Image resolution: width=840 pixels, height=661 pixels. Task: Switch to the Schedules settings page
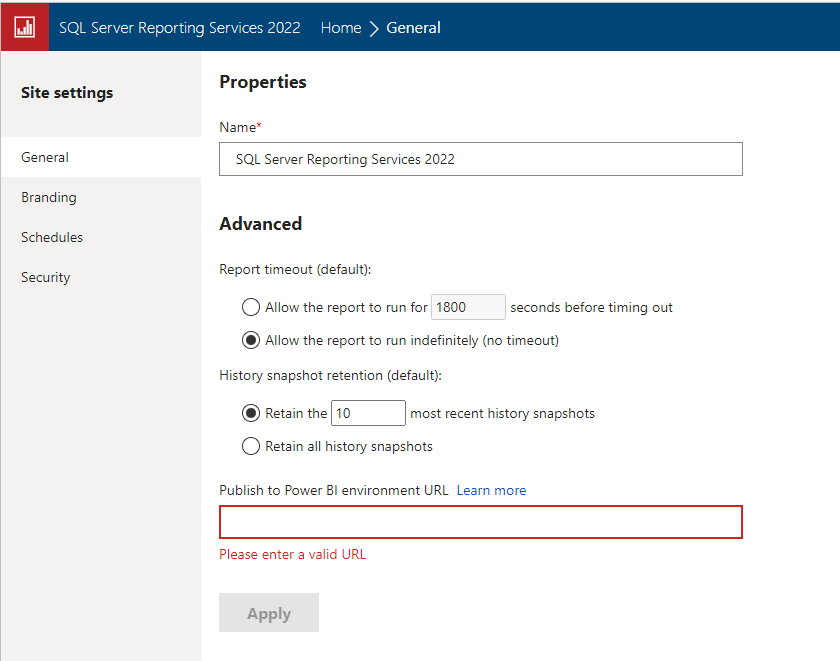(51, 237)
